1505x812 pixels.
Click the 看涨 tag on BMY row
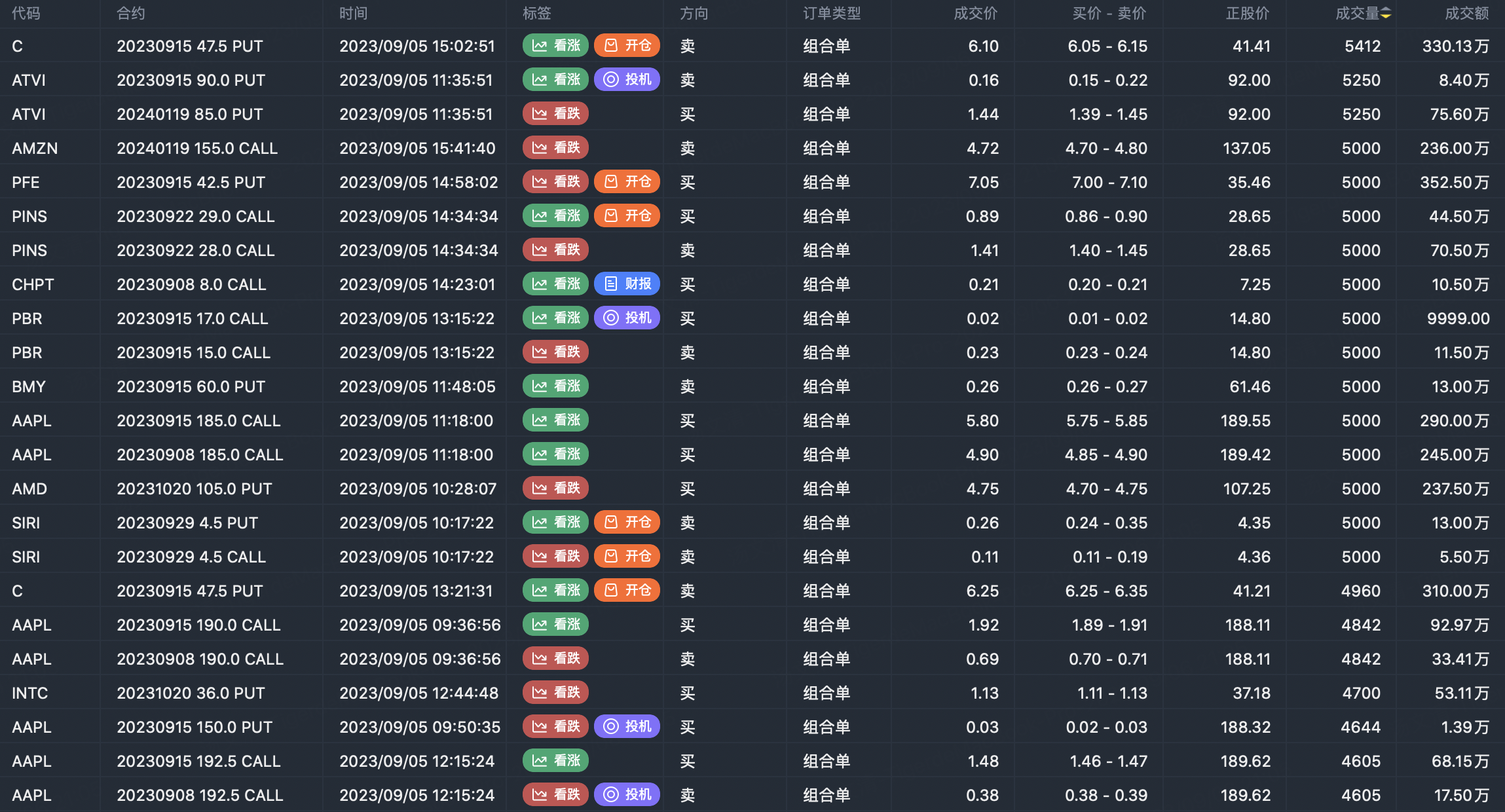(555, 386)
